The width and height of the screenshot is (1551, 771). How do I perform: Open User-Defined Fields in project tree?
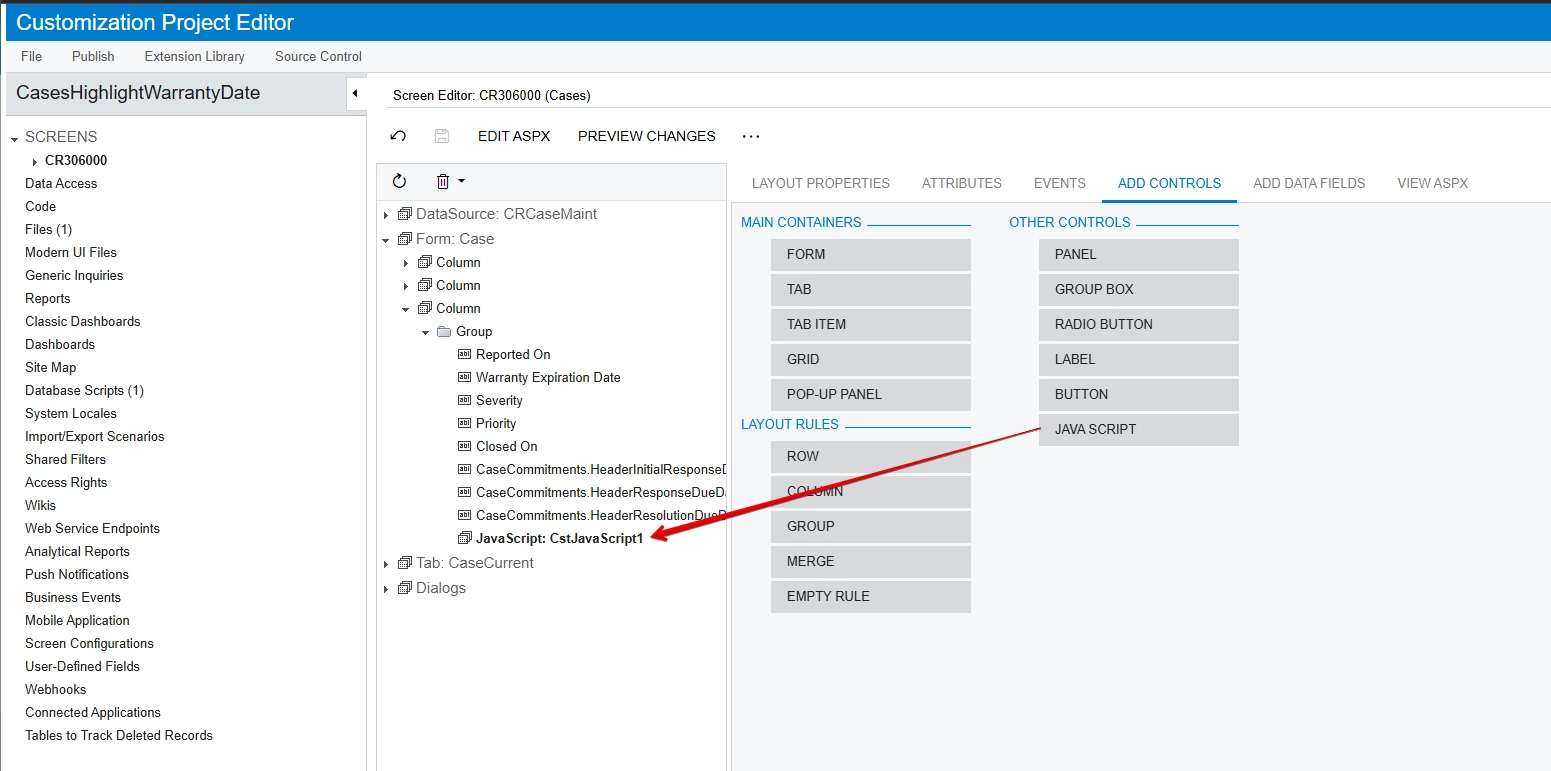82,666
